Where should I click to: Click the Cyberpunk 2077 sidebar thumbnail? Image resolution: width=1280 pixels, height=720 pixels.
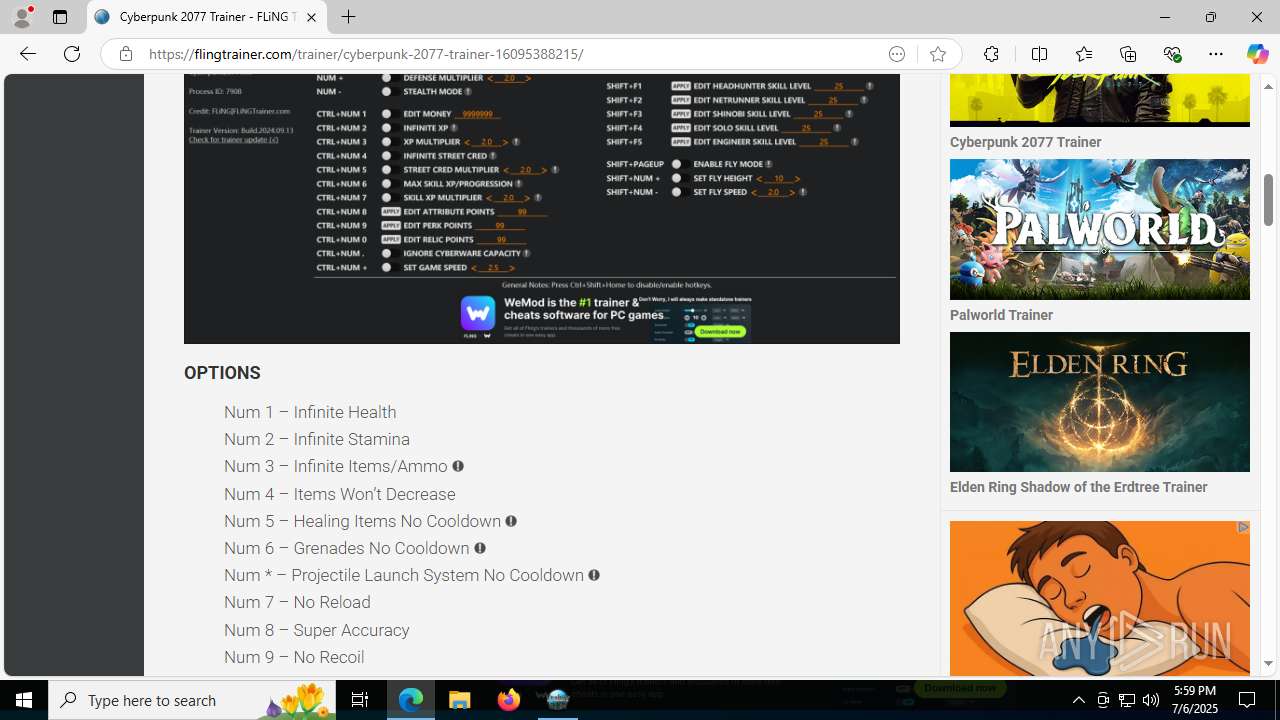coord(1100,100)
